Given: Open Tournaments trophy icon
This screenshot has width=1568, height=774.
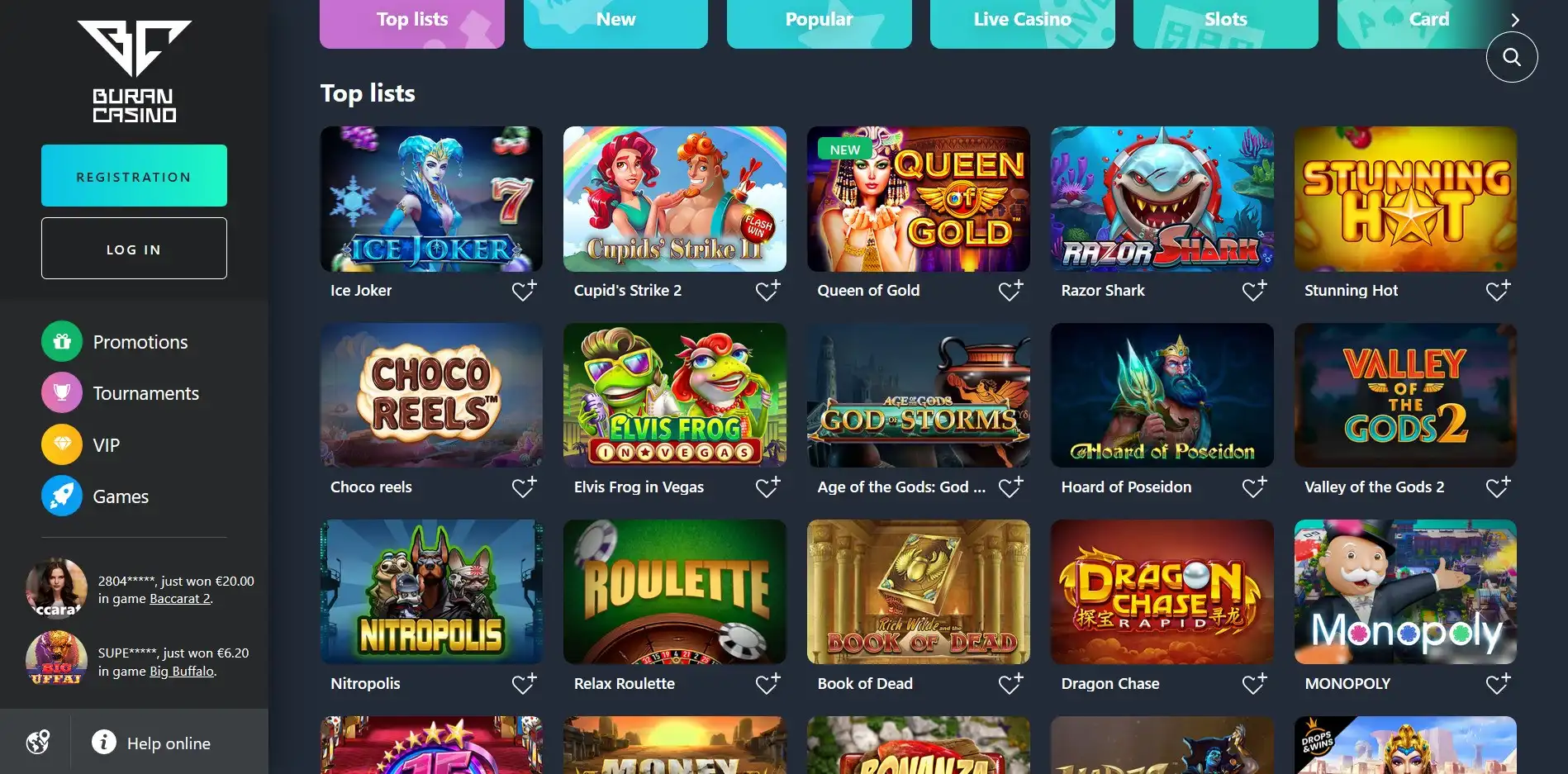Looking at the screenshot, I should (62, 392).
